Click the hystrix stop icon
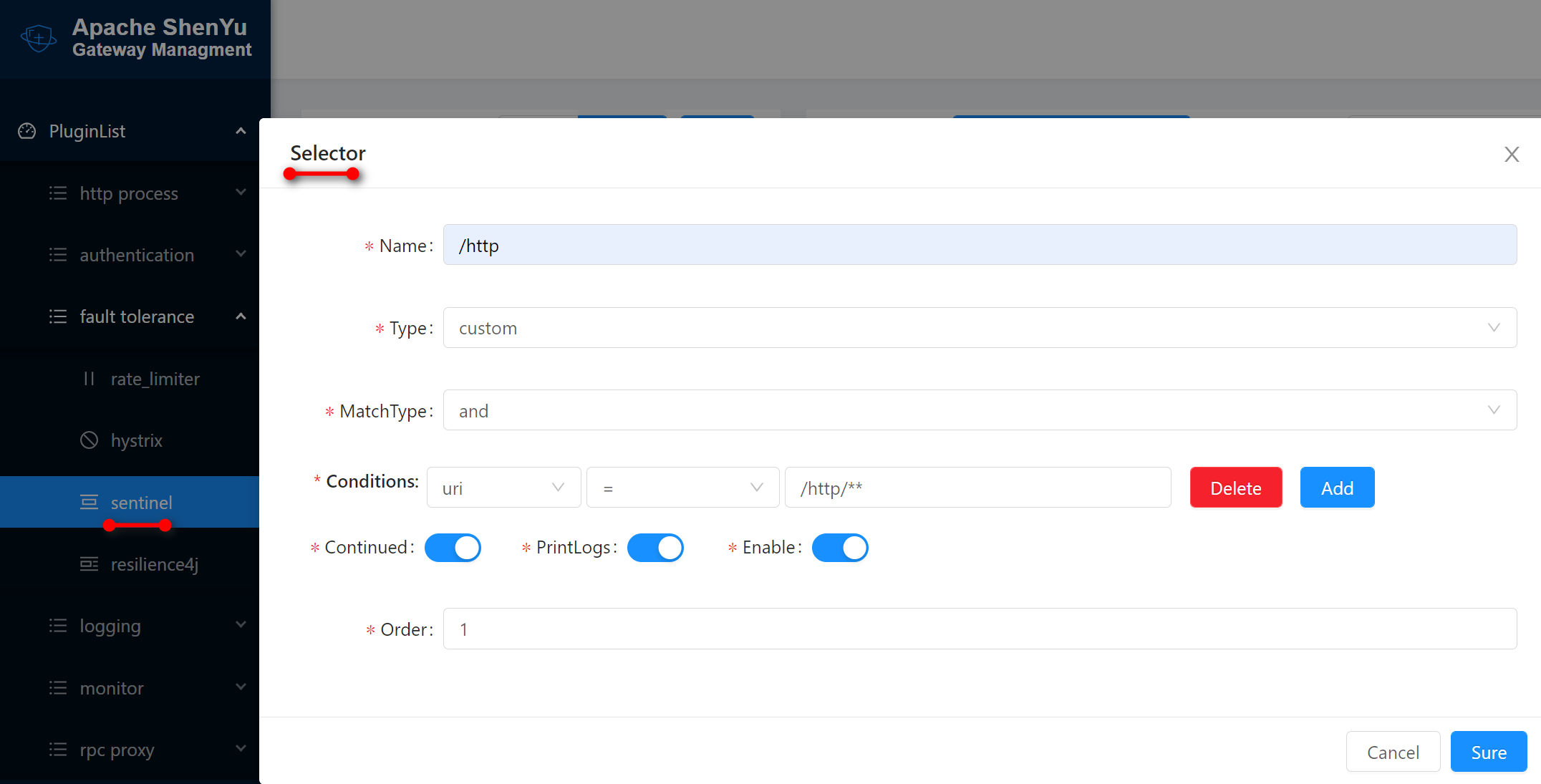This screenshot has height=784, width=1541. (x=89, y=440)
